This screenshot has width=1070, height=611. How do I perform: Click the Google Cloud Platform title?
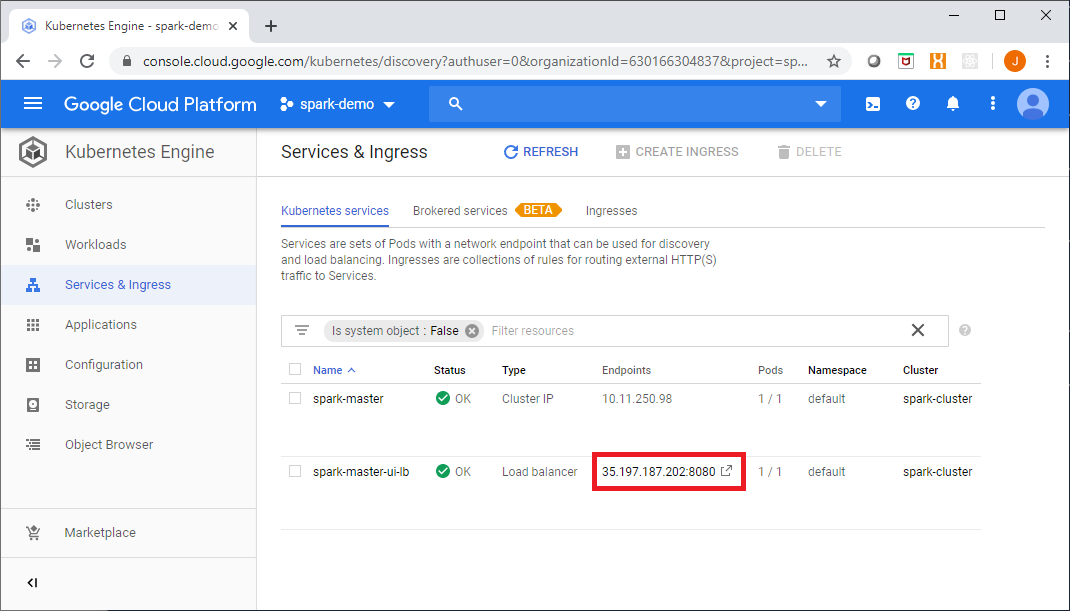(160, 104)
